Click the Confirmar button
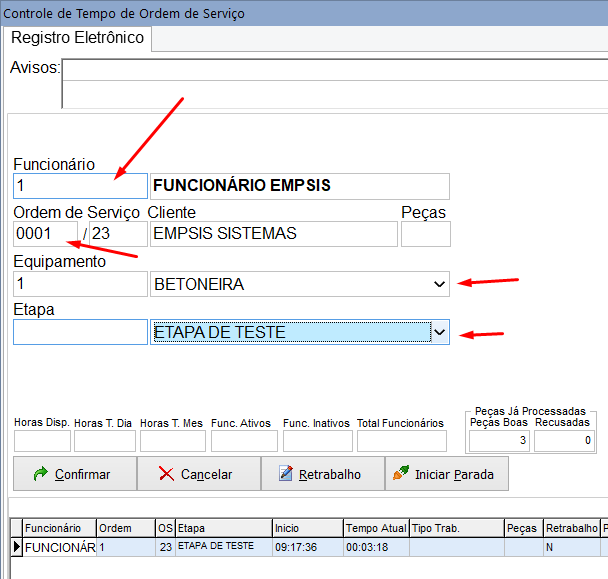This screenshot has width=608, height=579. (75, 474)
